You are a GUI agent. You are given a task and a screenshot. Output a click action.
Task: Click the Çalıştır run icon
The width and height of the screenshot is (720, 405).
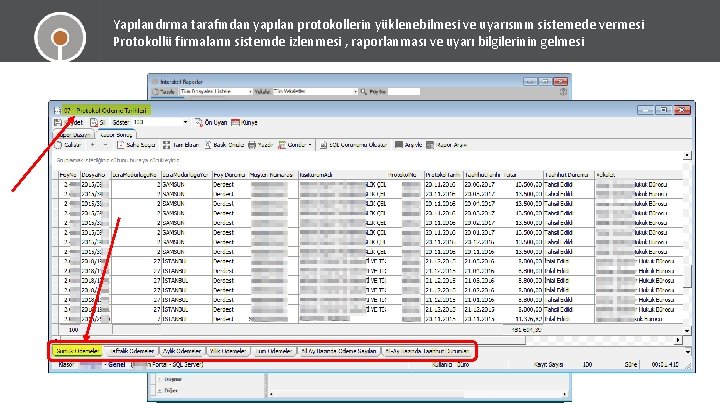[58, 145]
